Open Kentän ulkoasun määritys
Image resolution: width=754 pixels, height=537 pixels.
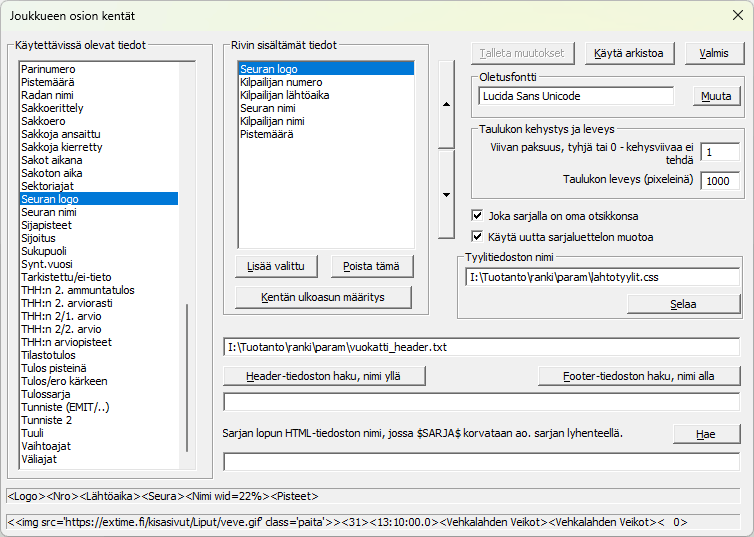tap(324, 297)
